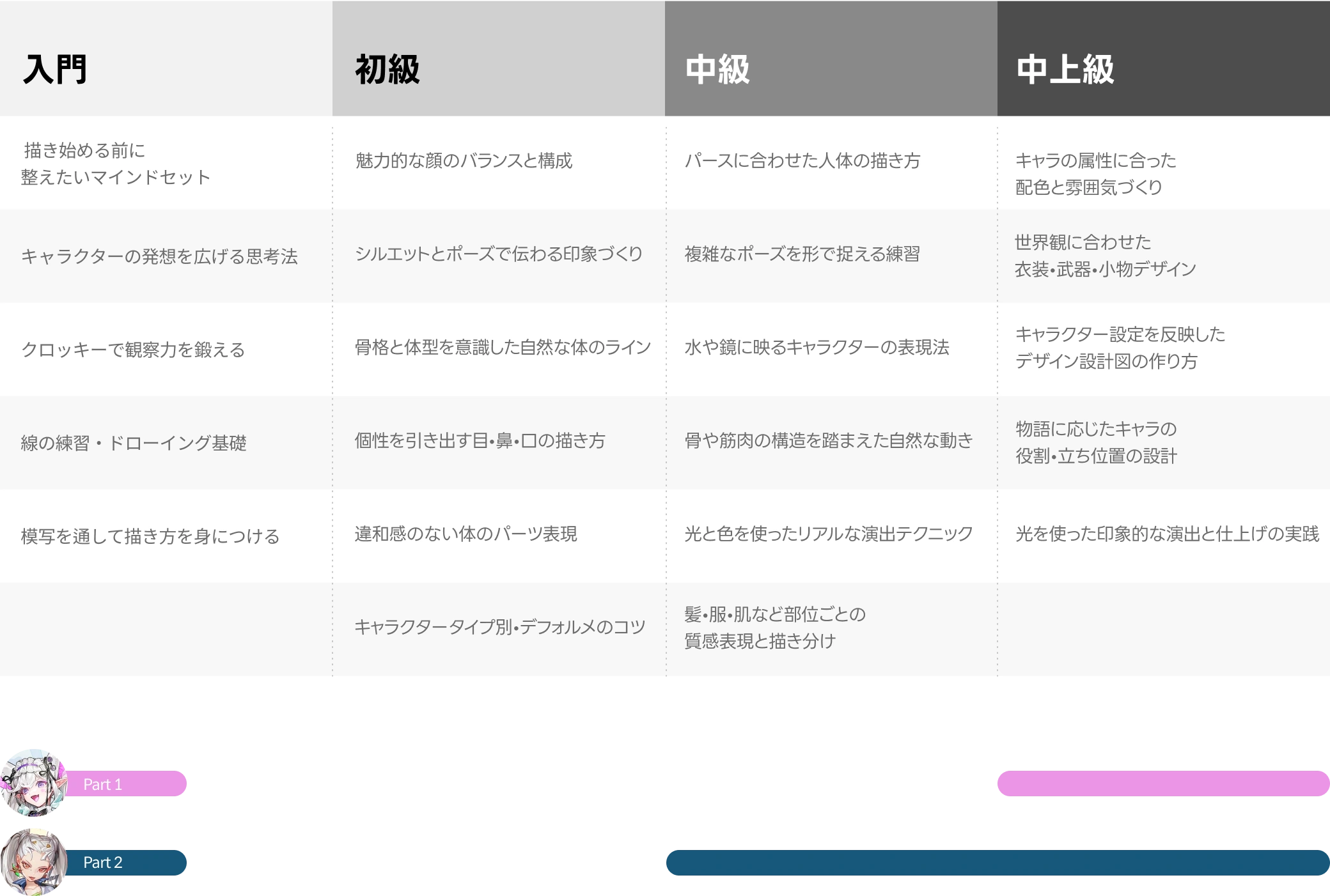The height and width of the screenshot is (896, 1330).
Task: Click 個性を引き出す目•鼻•口の描き方 text
Action: [x=480, y=440]
